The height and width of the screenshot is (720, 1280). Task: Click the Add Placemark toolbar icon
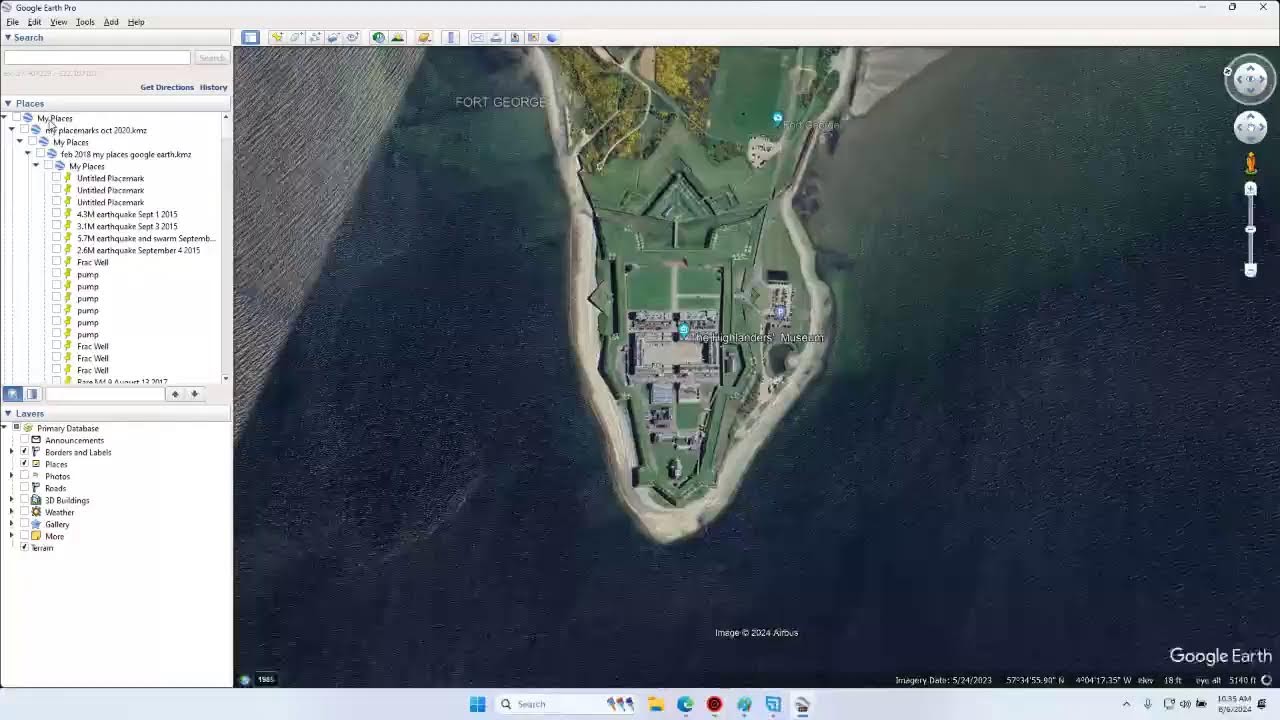(277, 38)
